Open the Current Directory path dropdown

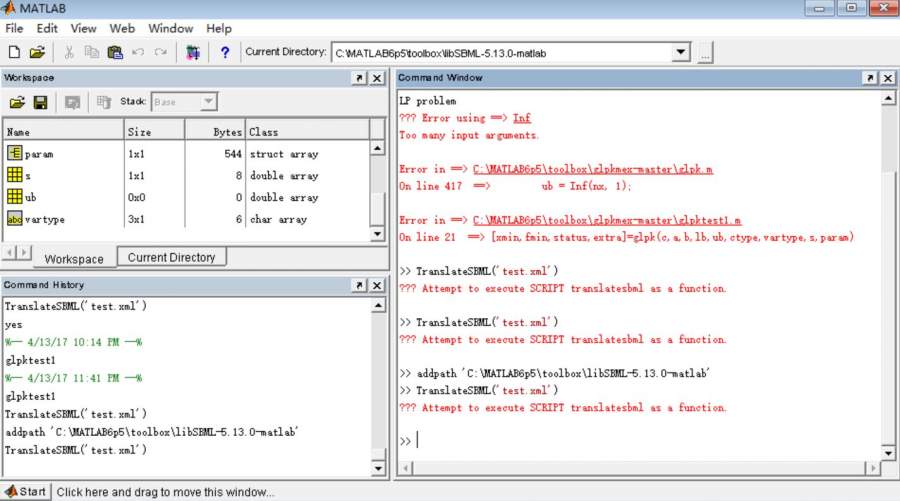coord(681,52)
